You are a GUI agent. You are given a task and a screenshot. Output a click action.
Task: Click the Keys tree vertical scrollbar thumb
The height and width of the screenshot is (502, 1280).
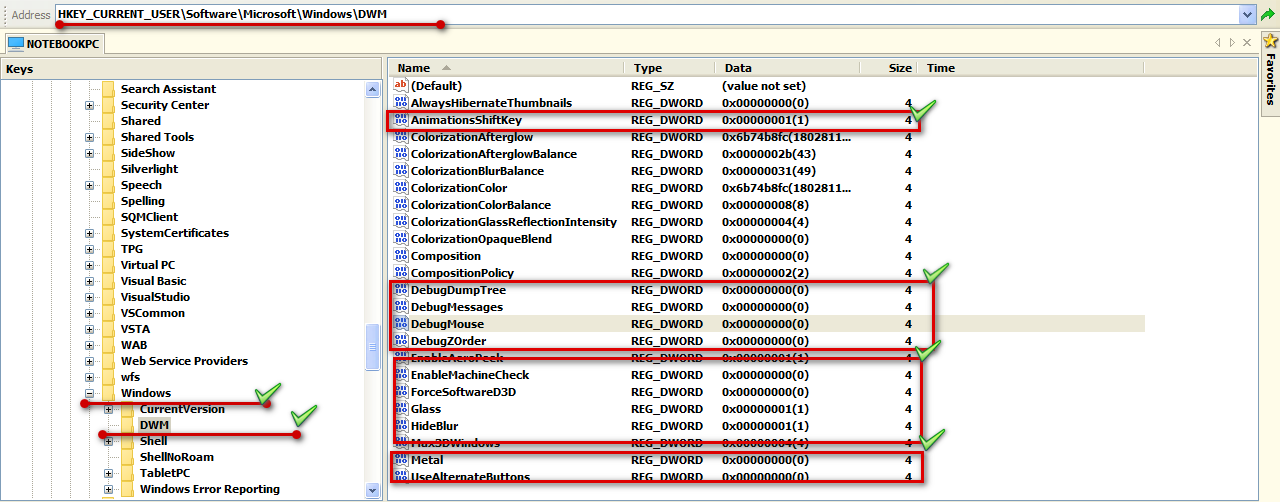[x=373, y=348]
